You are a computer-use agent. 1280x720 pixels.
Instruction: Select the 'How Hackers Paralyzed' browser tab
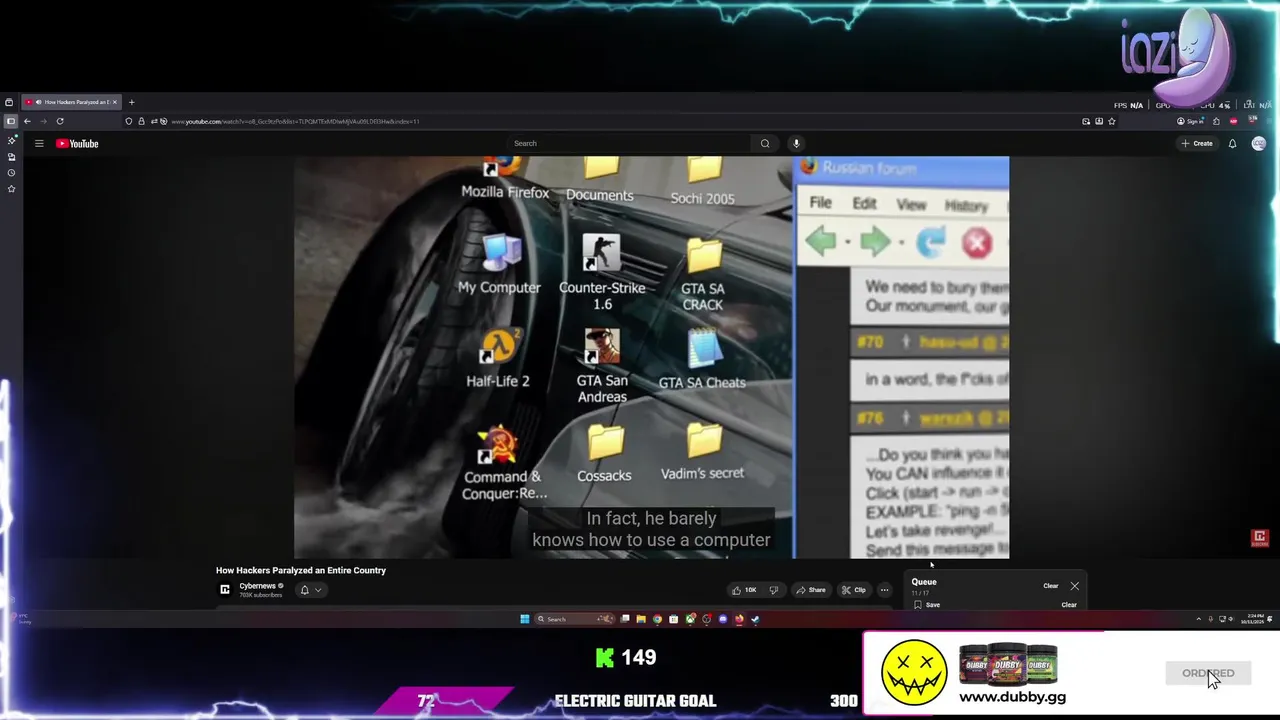(x=71, y=102)
